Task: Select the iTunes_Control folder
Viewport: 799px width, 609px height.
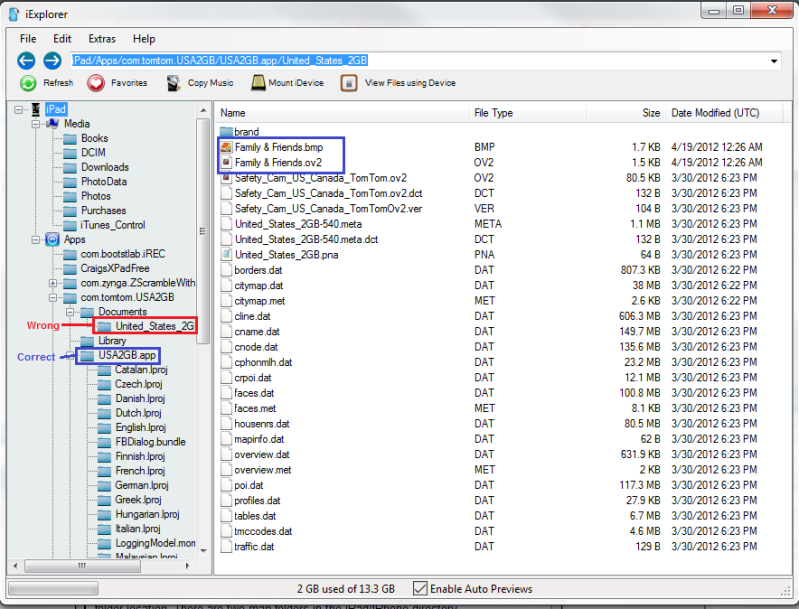Action: [113, 225]
